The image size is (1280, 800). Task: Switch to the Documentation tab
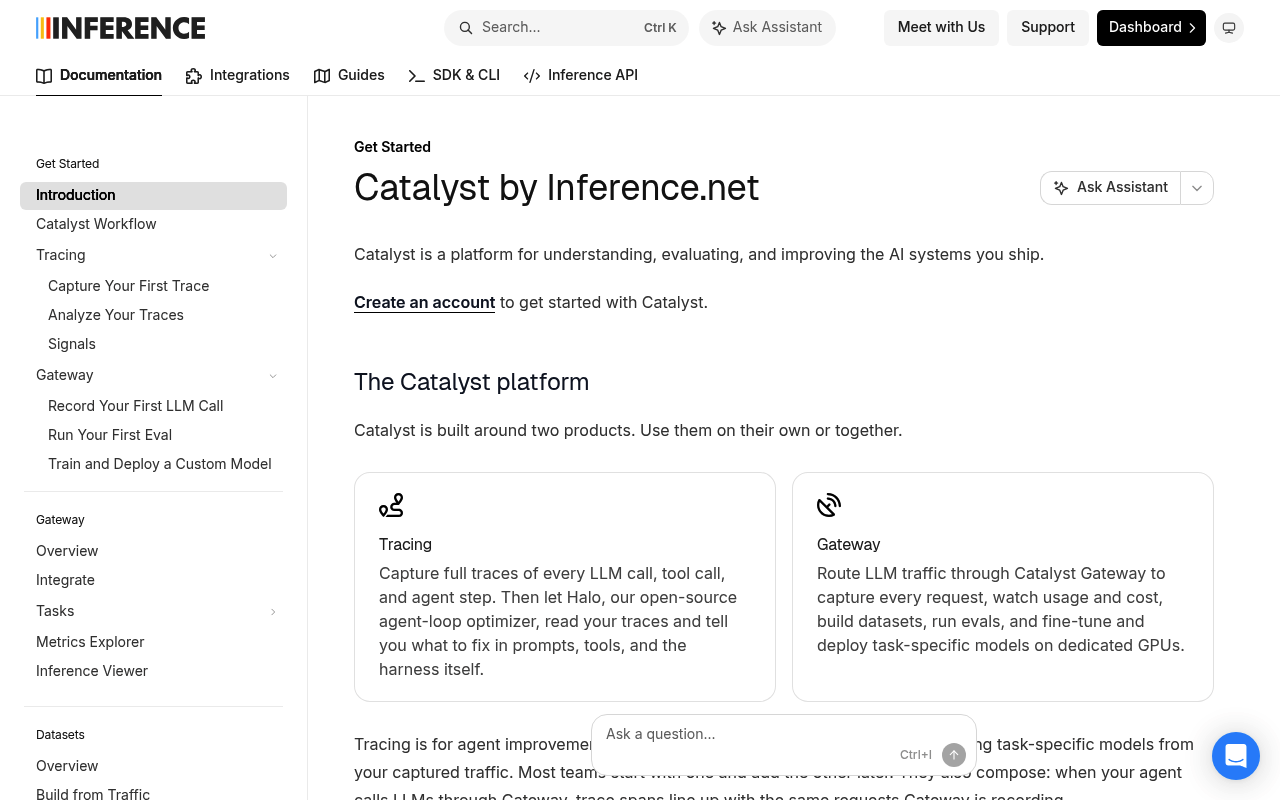pyautogui.click(x=99, y=75)
